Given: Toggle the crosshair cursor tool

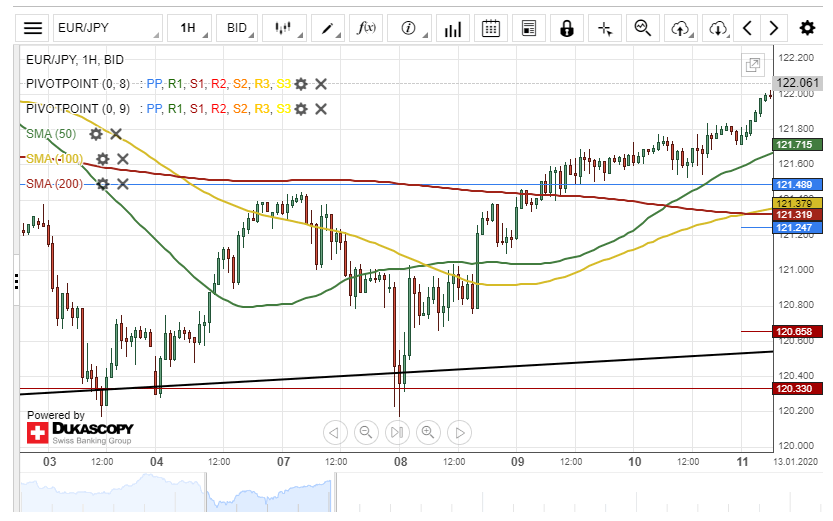Looking at the screenshot, I should click(604, 28).
